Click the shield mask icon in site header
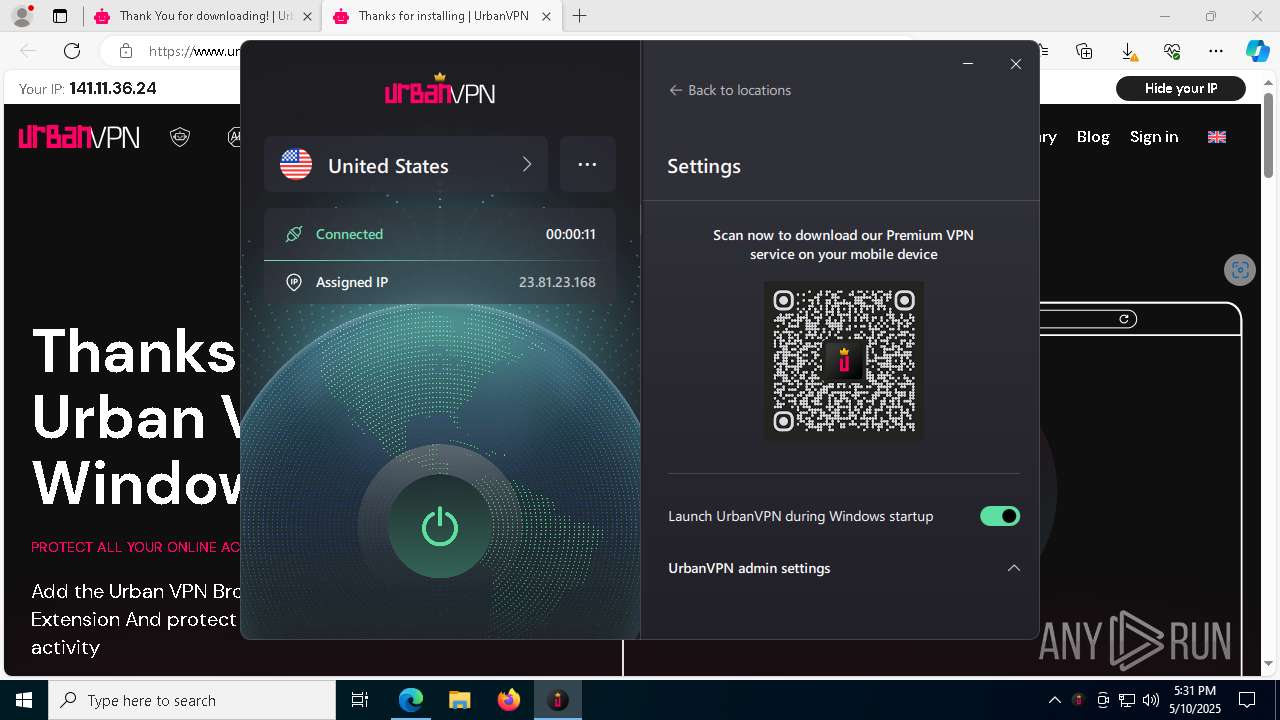The width and height of the screenshot is (1280, 720). [x=180, y=137]
